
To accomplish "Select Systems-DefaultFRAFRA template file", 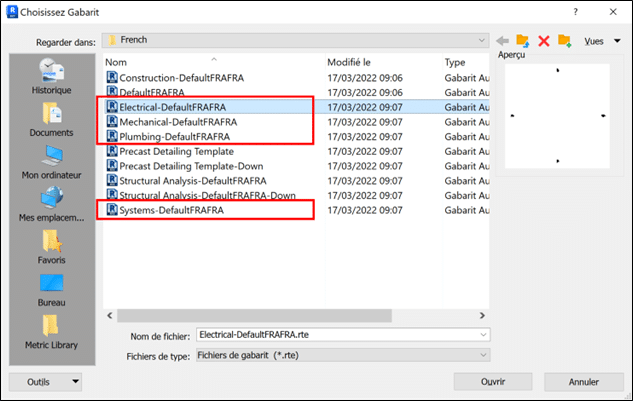I will [171, 211].
